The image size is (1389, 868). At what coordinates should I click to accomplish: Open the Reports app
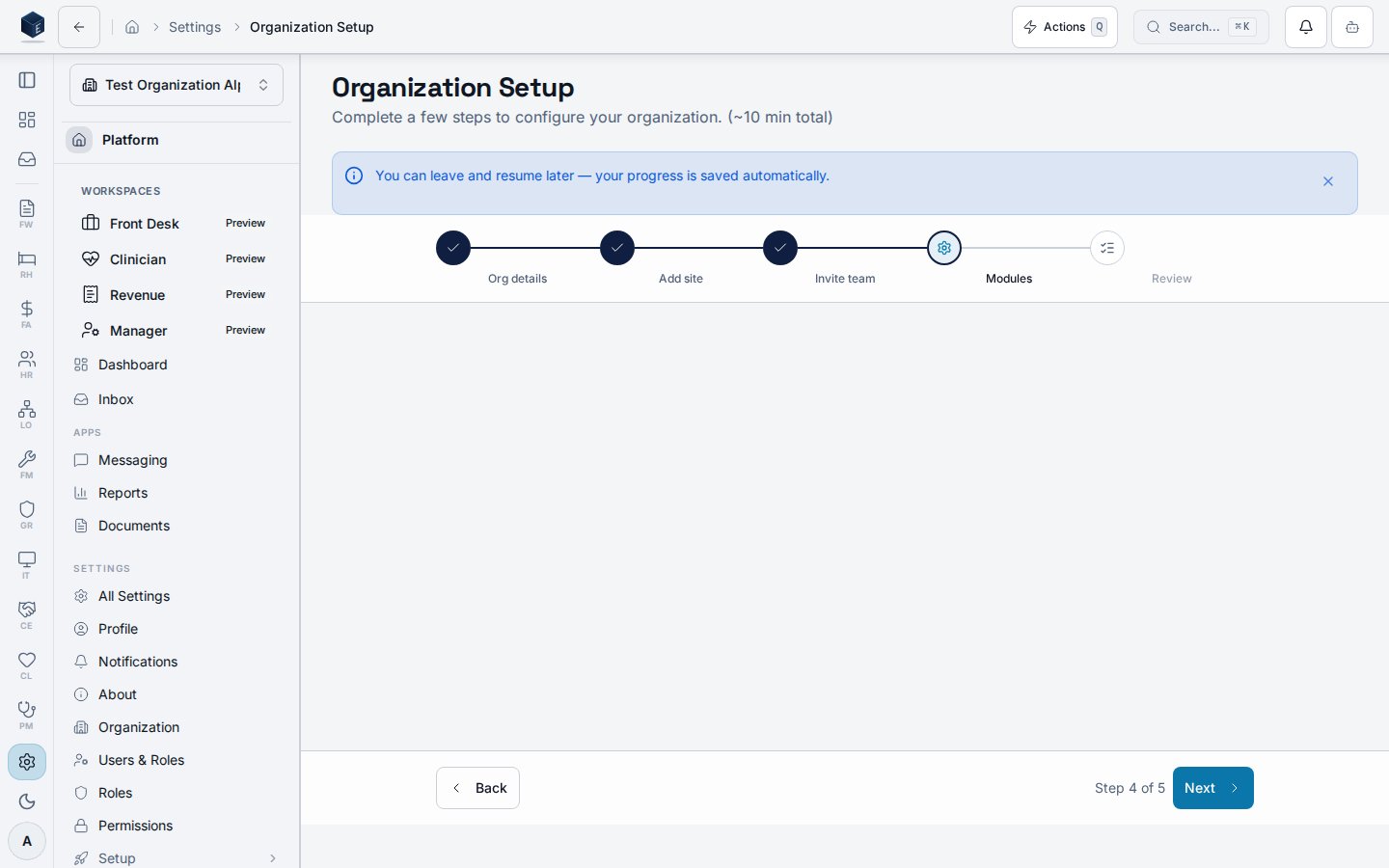tap(177, 493)
